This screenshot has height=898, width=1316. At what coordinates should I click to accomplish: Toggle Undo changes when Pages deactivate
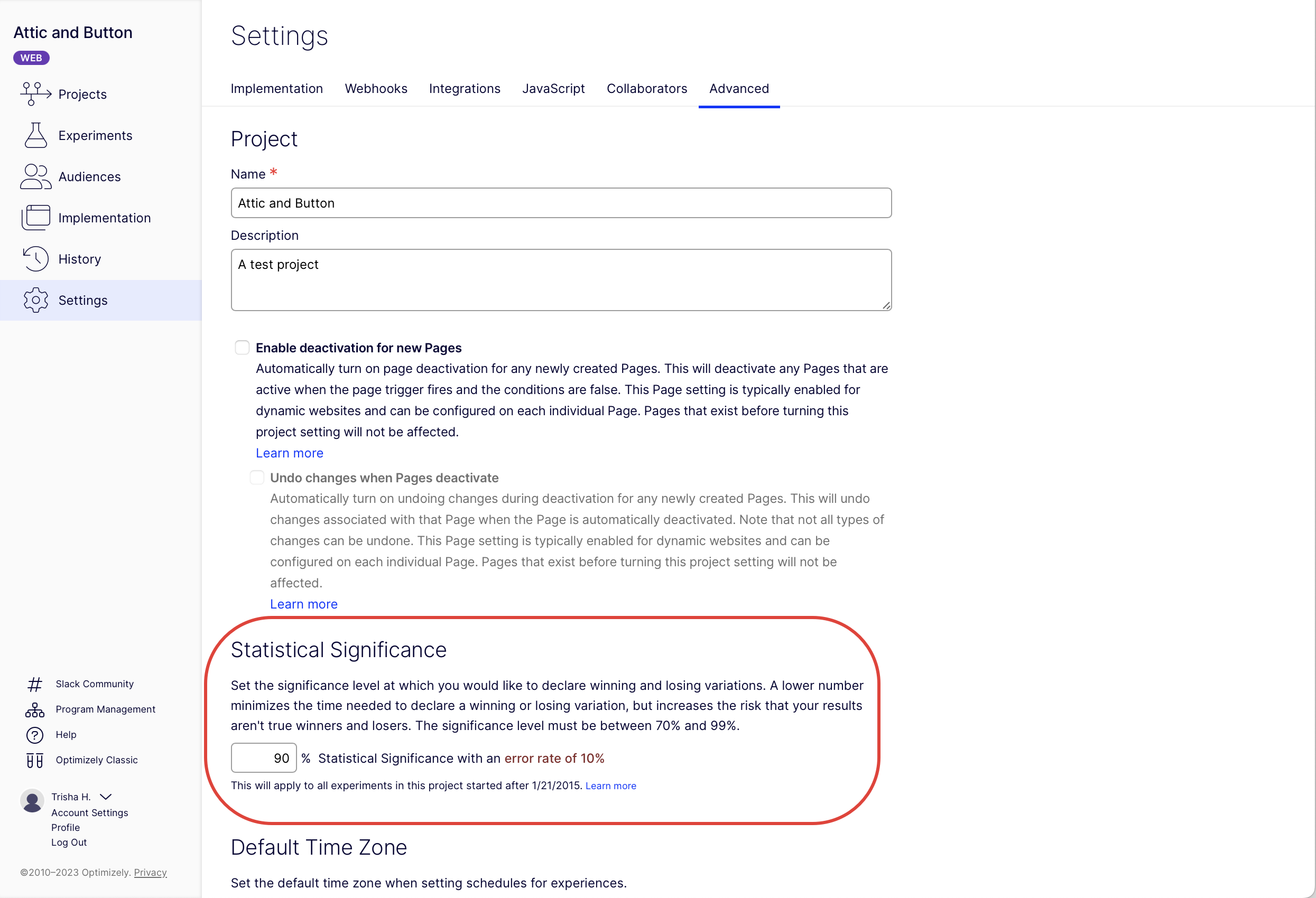(256, 478)
